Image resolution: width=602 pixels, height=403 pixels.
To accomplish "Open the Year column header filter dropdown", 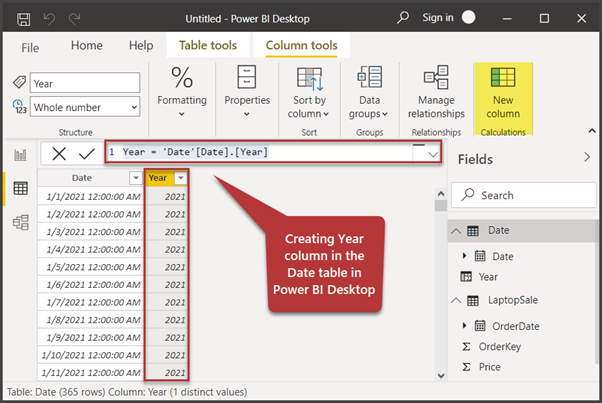I will click(x=180, y=178).
